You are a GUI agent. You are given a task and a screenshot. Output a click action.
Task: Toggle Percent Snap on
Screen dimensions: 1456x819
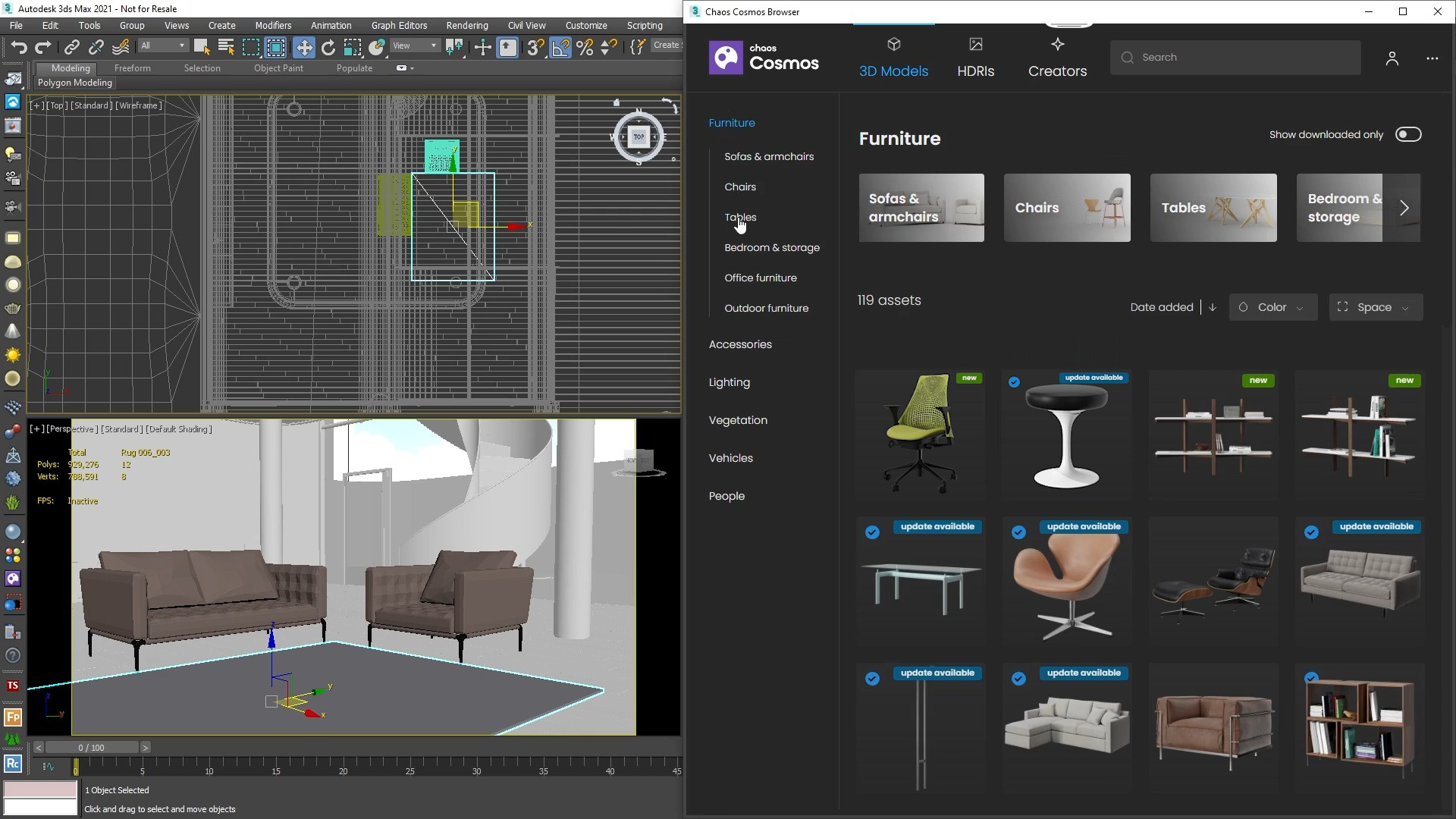pos(584,48)
